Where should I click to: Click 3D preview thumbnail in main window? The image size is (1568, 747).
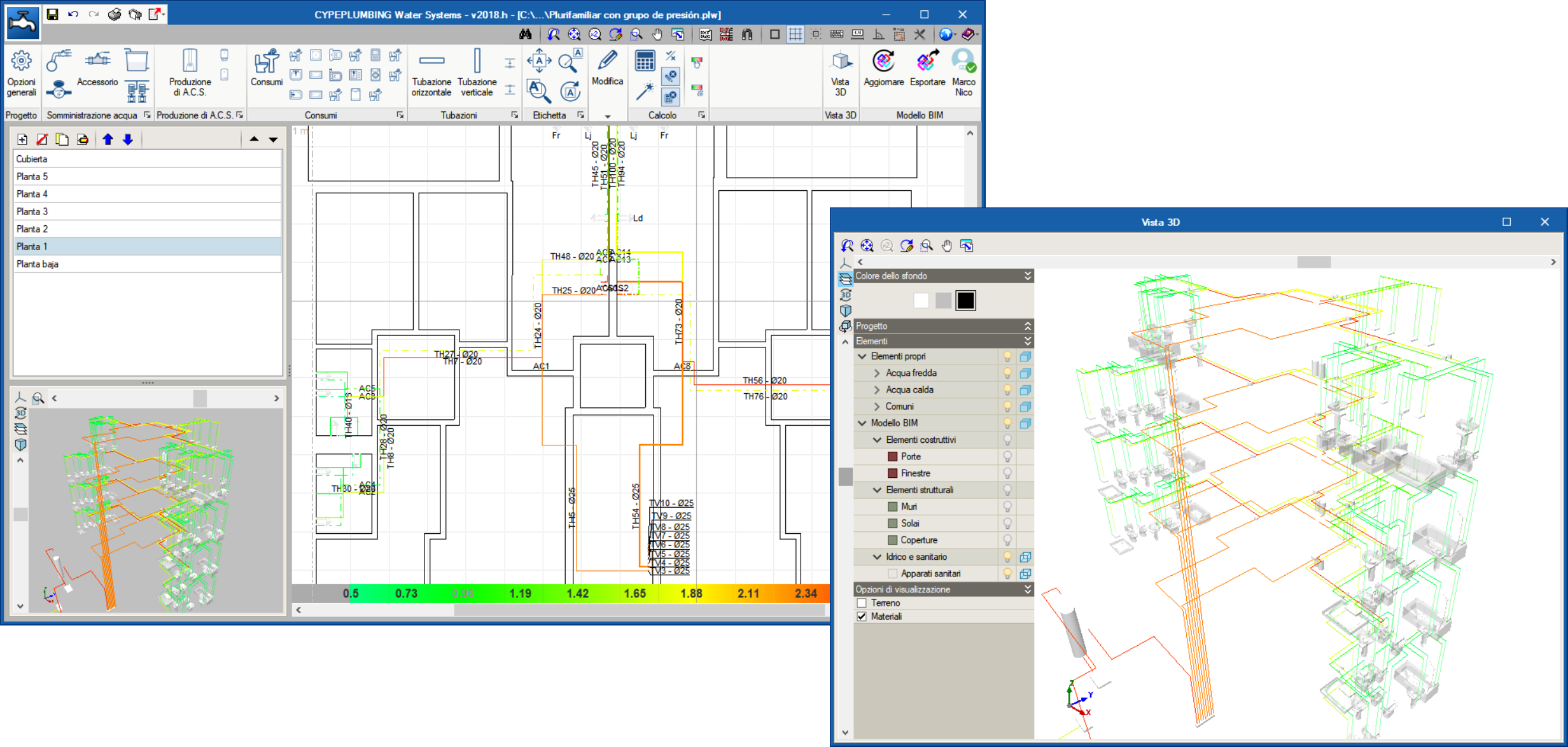tap(156, 510)
